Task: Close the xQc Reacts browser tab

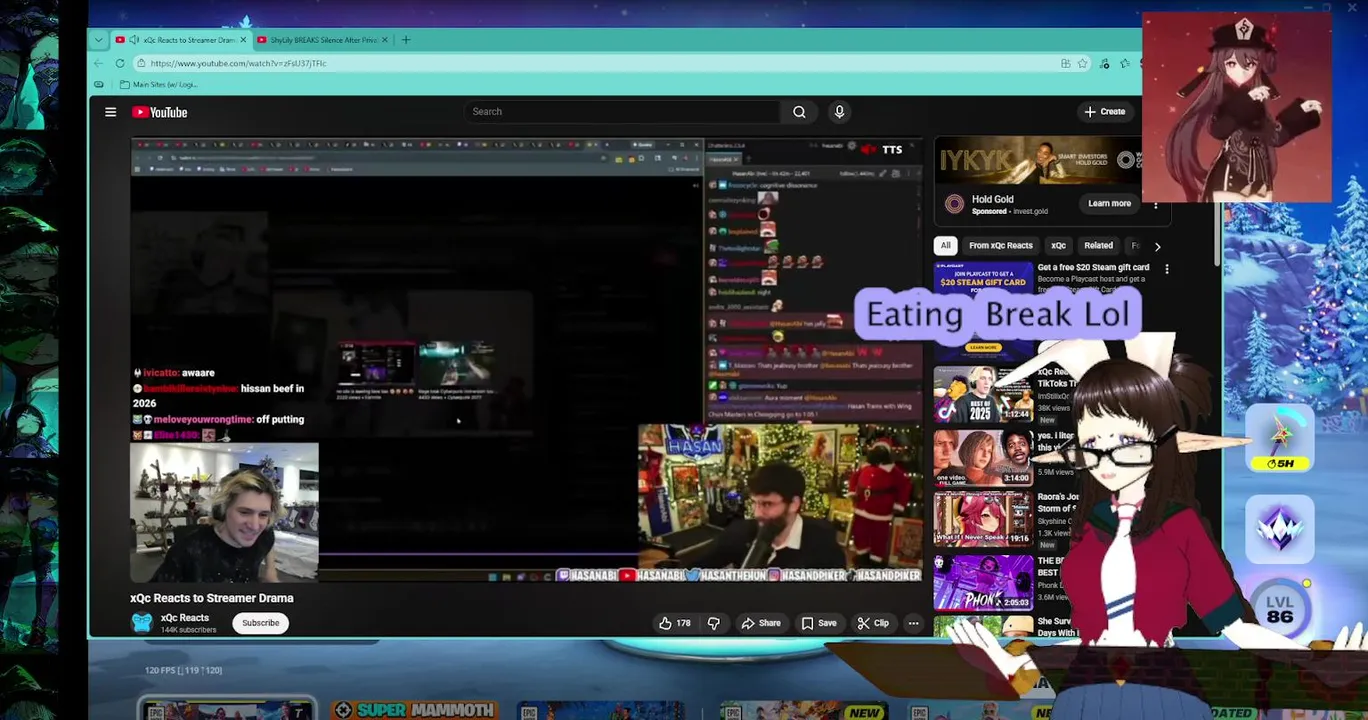Action: pos(243,40)
